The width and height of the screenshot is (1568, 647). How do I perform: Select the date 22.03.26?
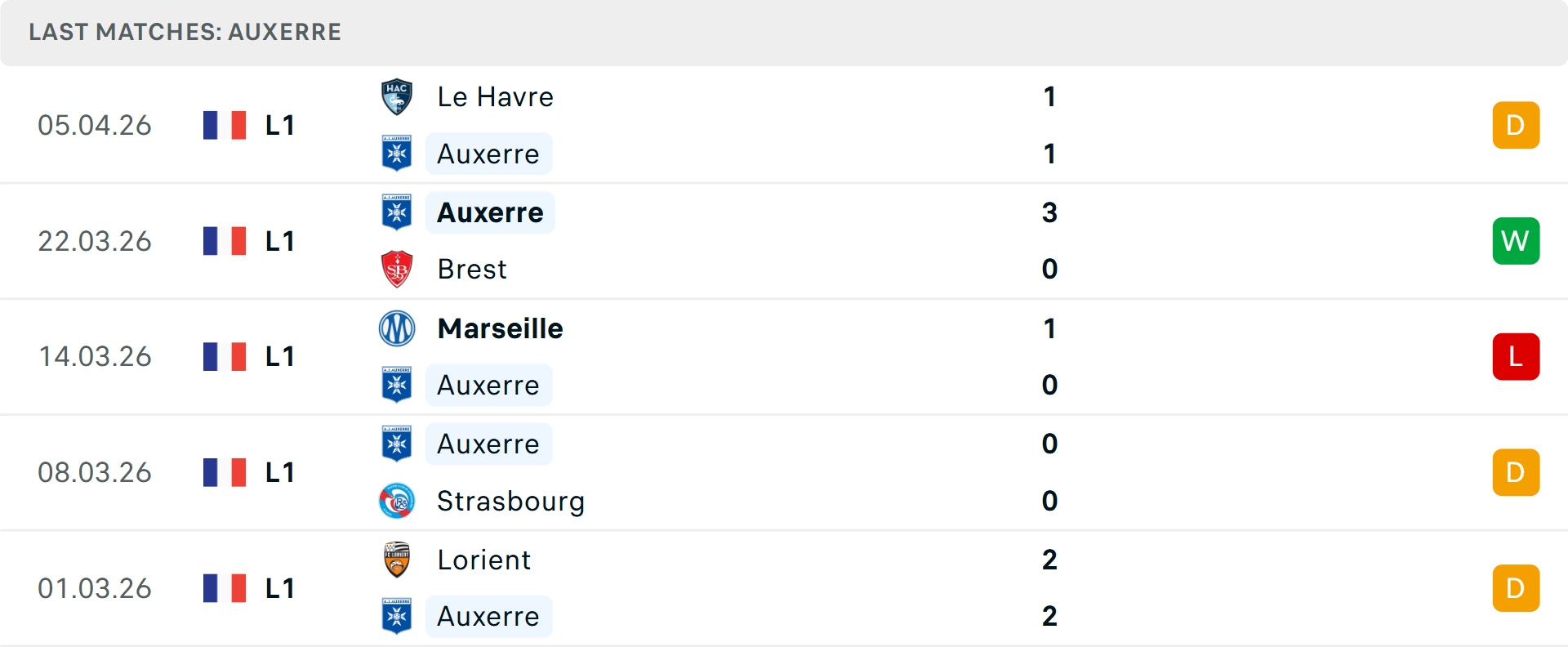(95, 240)
